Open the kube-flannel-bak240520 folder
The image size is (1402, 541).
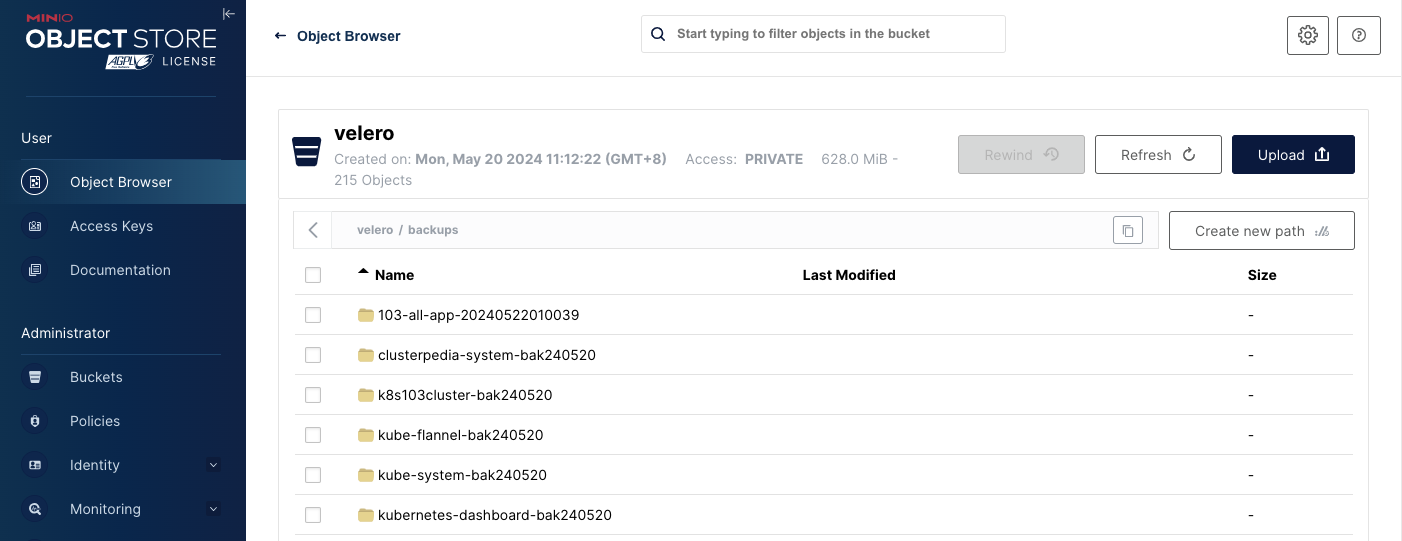pos(460,435)
